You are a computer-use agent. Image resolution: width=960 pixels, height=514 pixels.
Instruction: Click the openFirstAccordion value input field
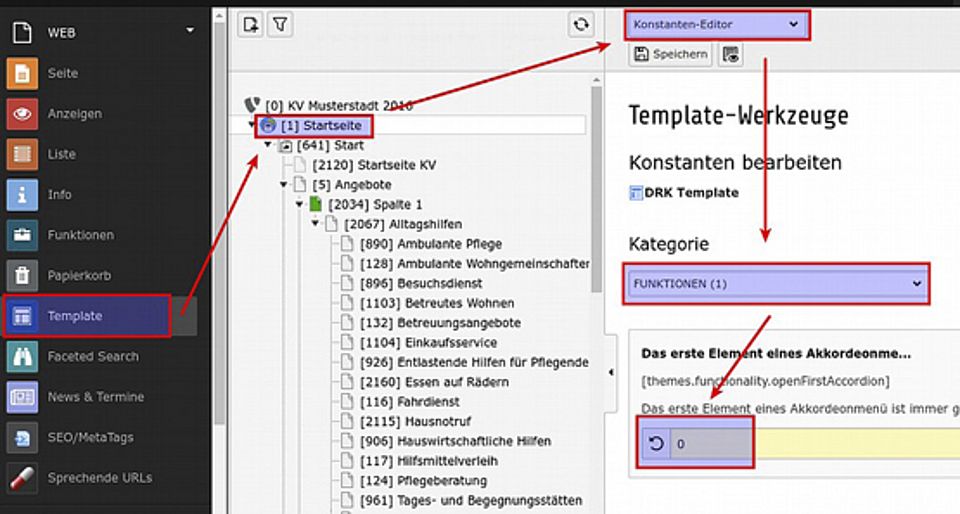(710, 443)
